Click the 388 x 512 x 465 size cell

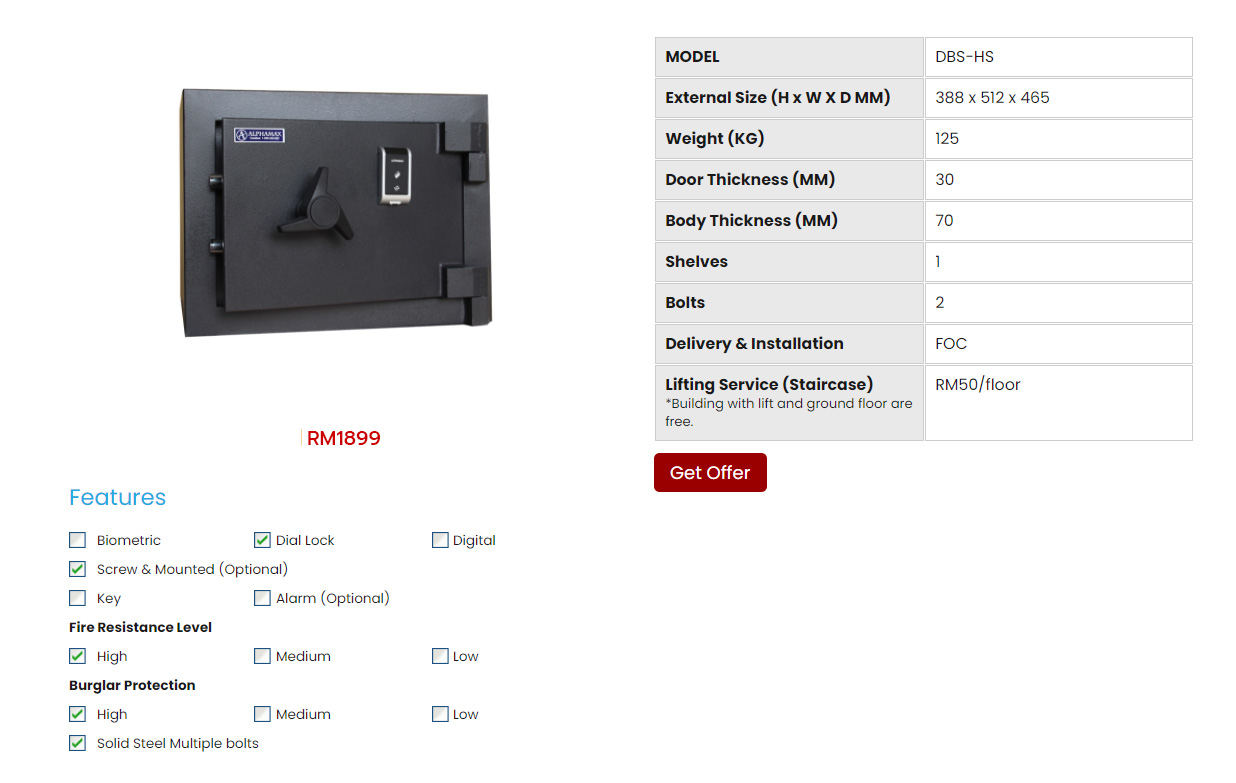click(x=1057, y=98)
